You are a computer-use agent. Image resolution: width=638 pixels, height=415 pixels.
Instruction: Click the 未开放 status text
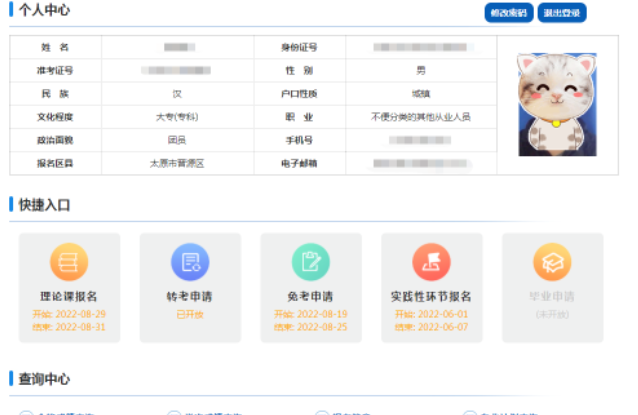[553, 315]
